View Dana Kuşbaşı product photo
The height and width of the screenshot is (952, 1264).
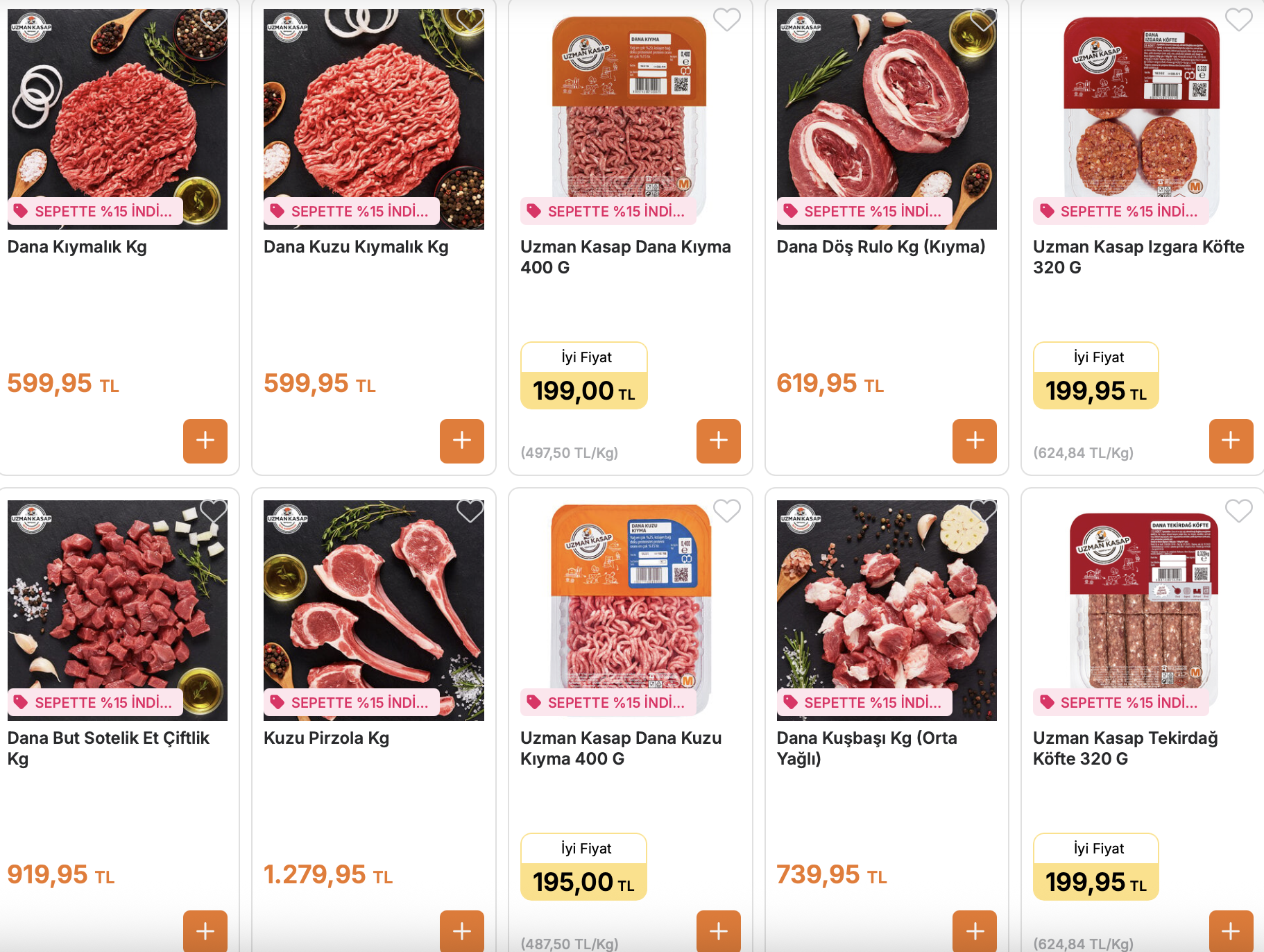point(887,610)
